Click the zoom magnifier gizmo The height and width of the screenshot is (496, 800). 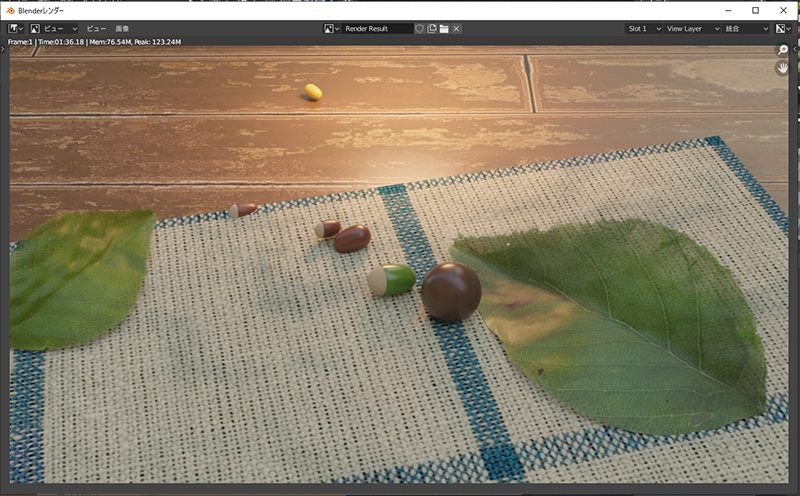pyautogui.click(x=782, y=50)
